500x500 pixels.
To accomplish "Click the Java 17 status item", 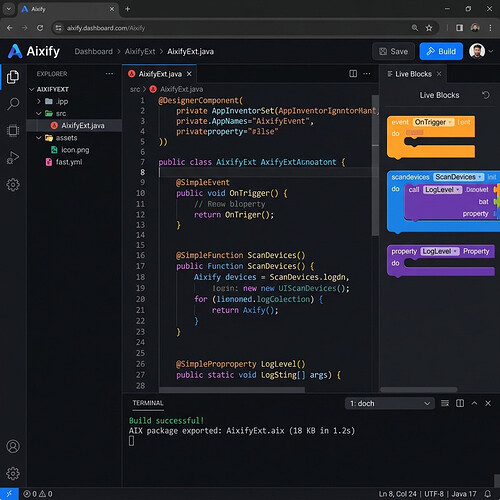I will (x=464, y=494).
